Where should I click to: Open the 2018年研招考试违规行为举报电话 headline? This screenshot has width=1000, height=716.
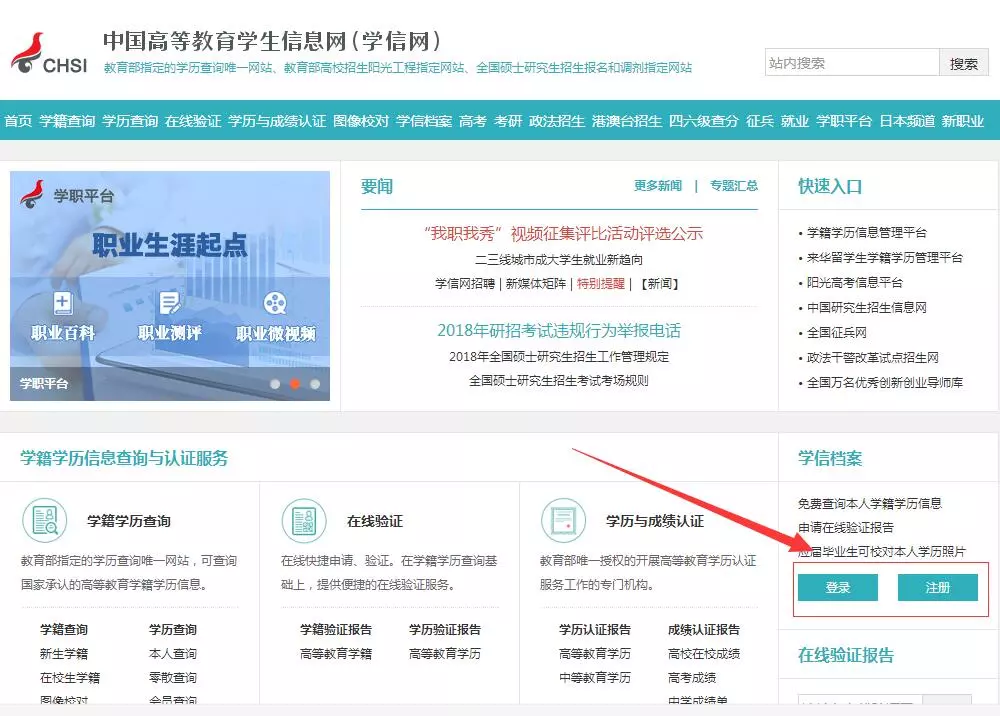[x=559, y=330]
